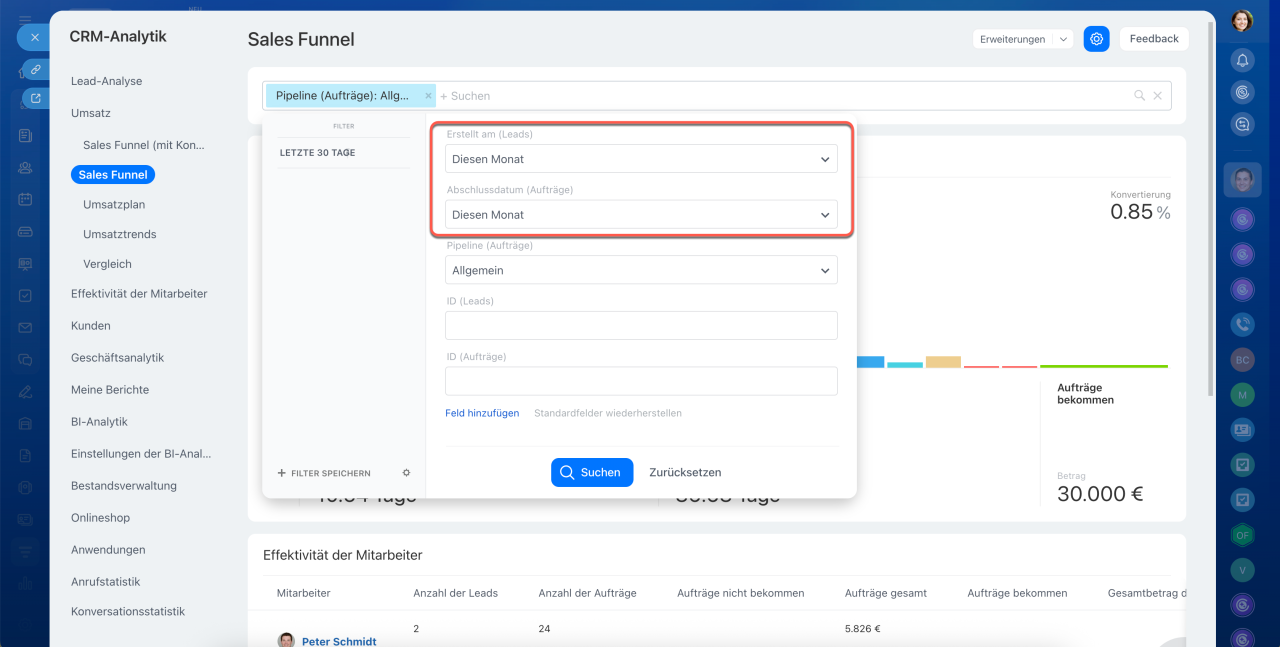Viewport: 1280px width, 647px height.
Task: Click the magnifier icon in search bar
Action: click(x=1139, y=96)
